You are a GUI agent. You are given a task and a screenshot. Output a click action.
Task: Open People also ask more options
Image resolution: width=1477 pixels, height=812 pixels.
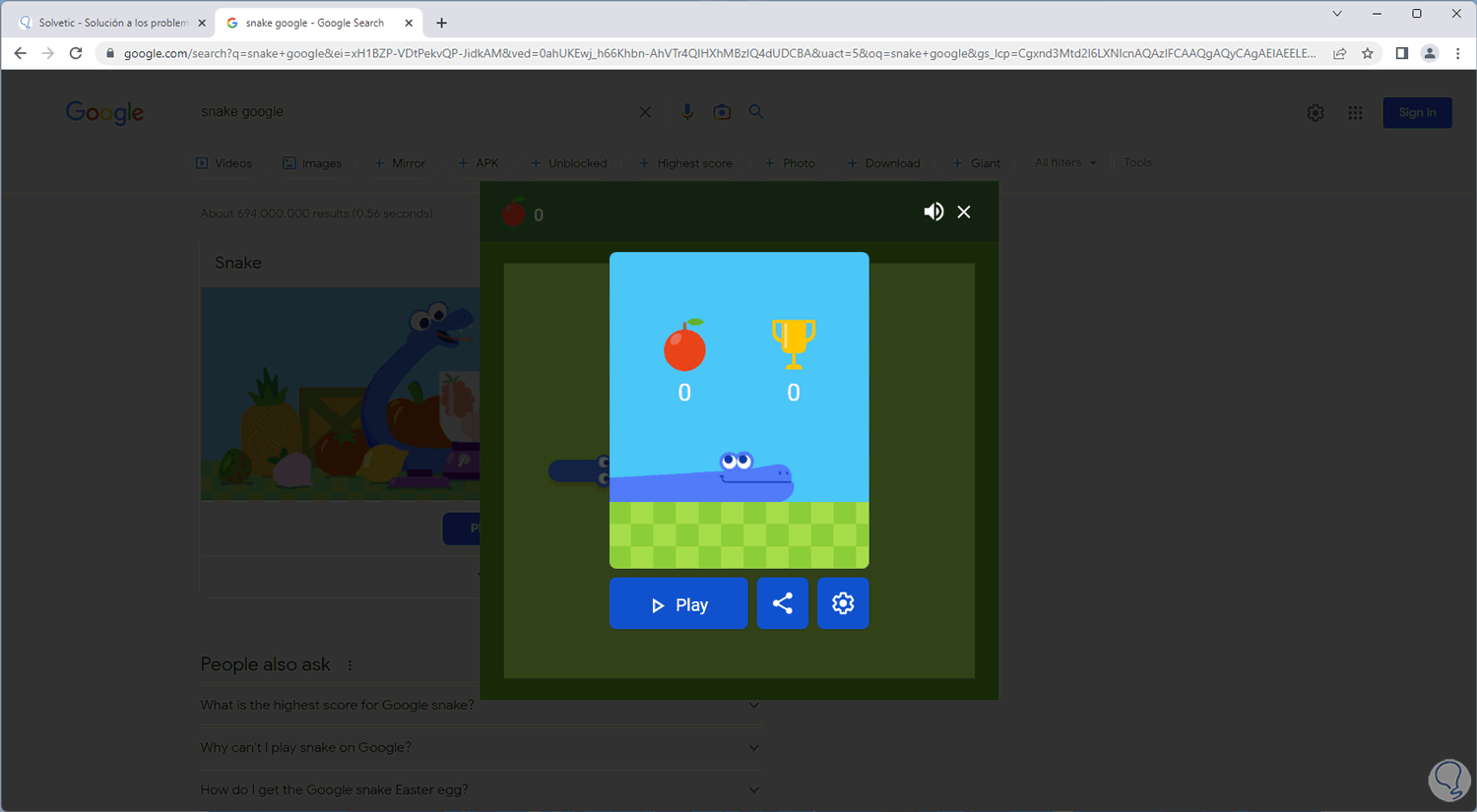click(350, 665)
